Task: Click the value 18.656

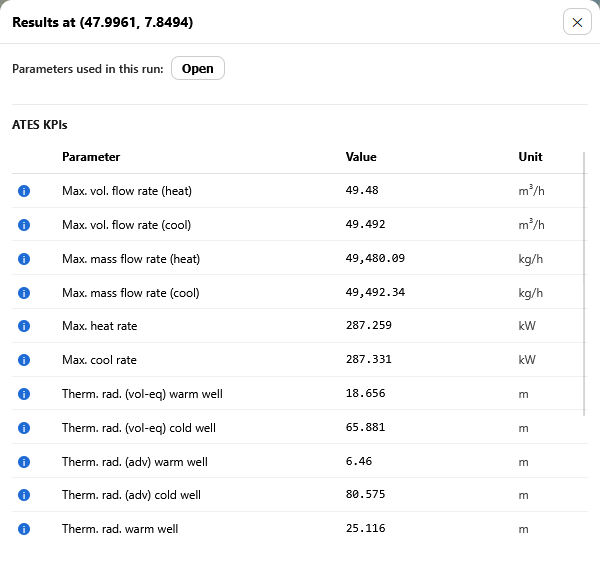Action: [x=365, y=393]
